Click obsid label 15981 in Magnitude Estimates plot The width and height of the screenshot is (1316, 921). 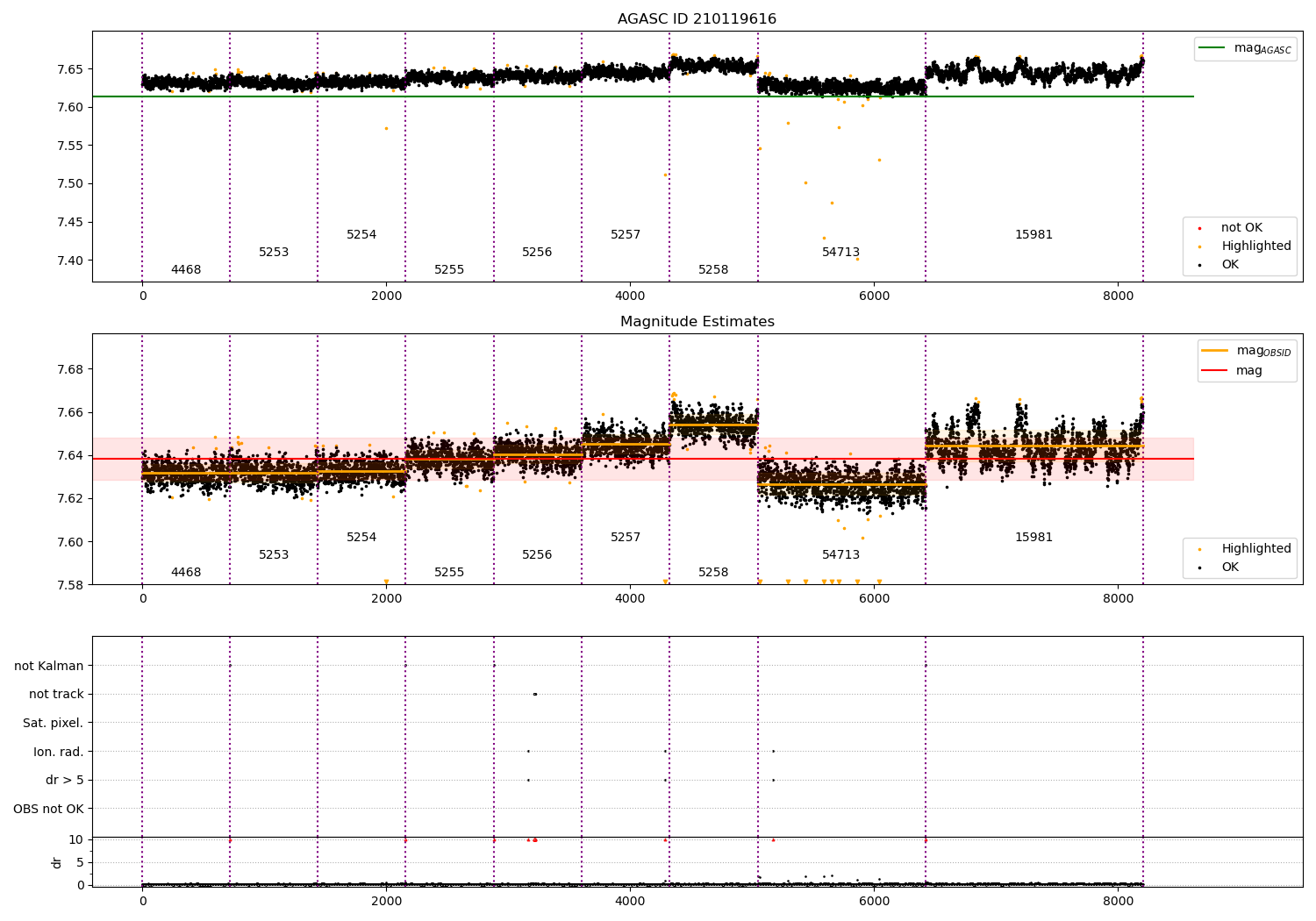tap(1033, 537)
